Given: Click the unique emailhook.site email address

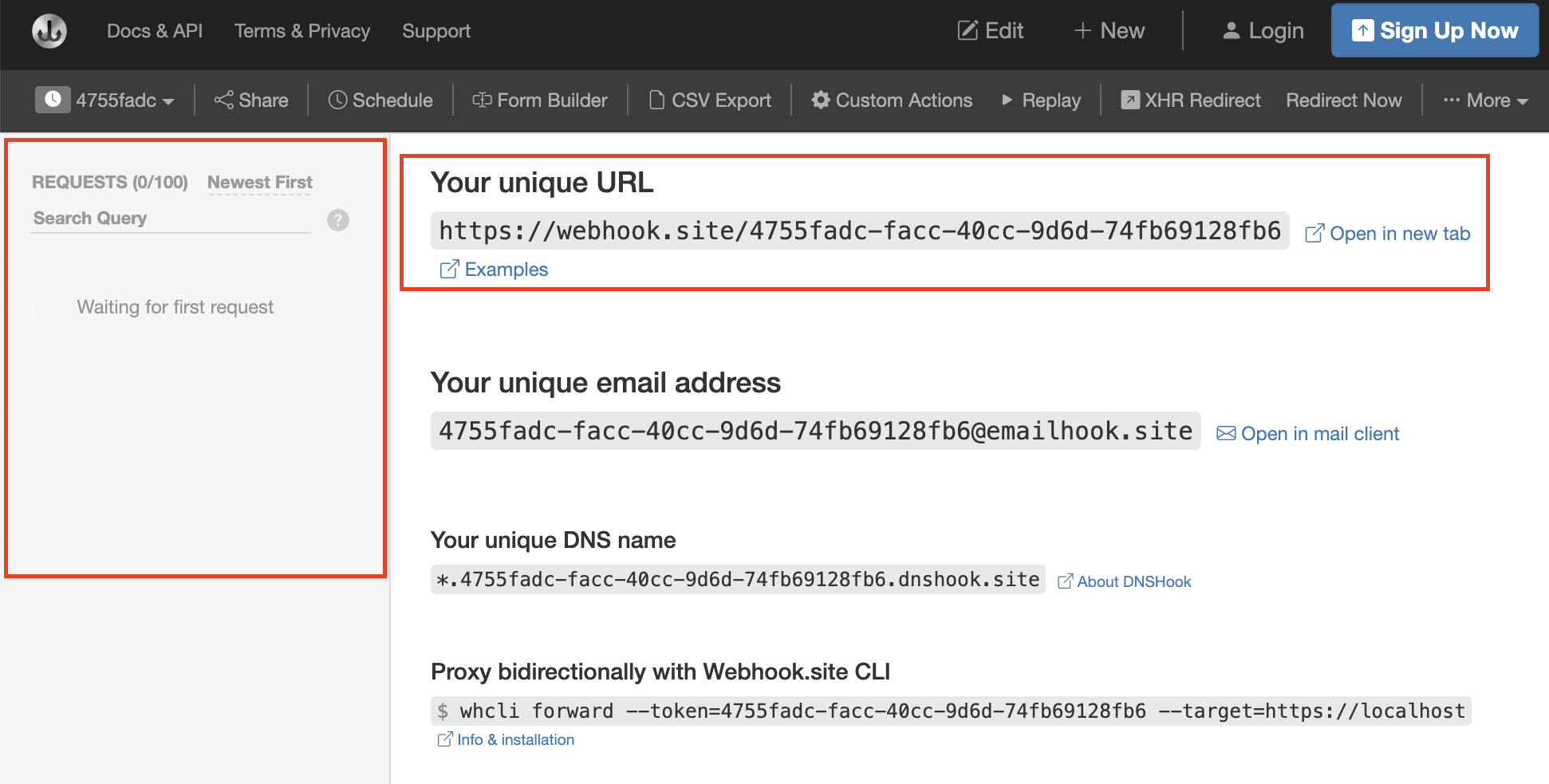Looking at the screenshot, I should (x=816, y=431).
